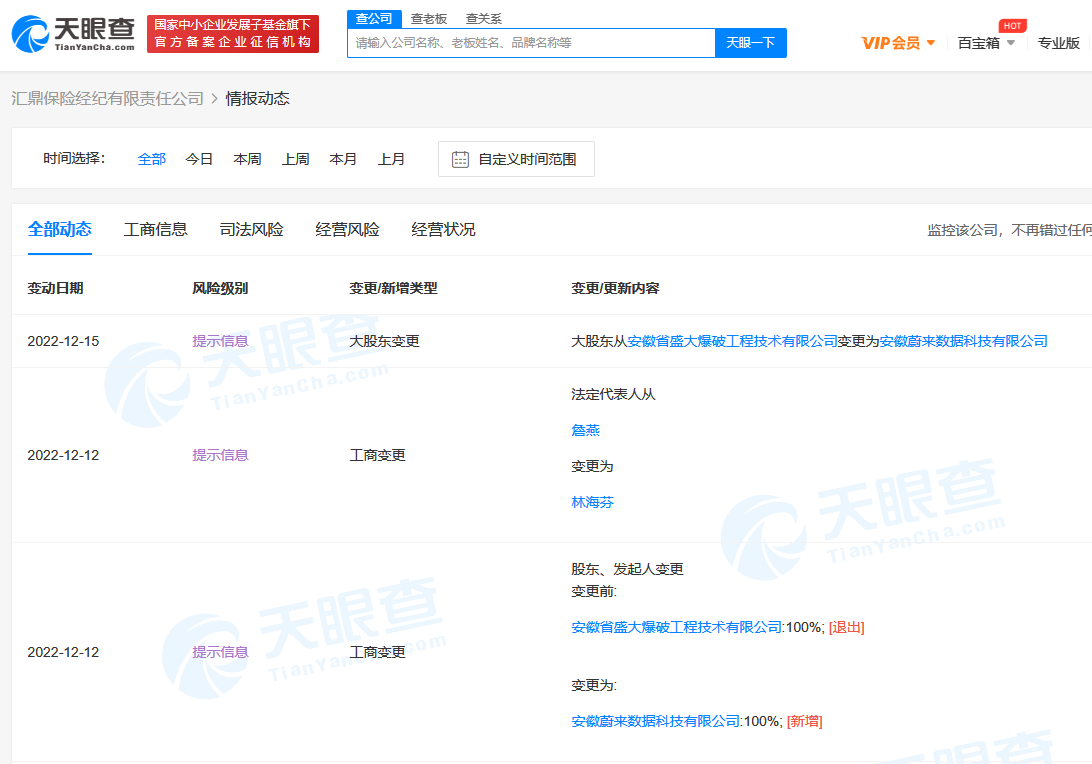Select the 上月 time filter

391,159
